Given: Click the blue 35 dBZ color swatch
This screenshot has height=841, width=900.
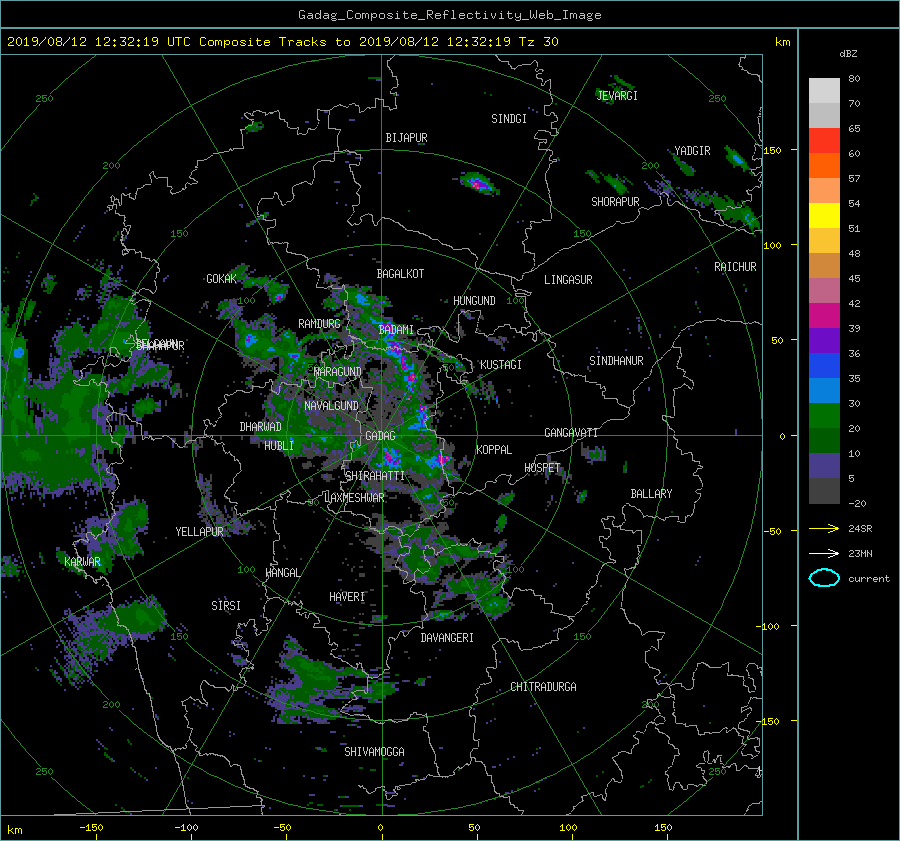Looking at the screenshot, I should (824, 366).
